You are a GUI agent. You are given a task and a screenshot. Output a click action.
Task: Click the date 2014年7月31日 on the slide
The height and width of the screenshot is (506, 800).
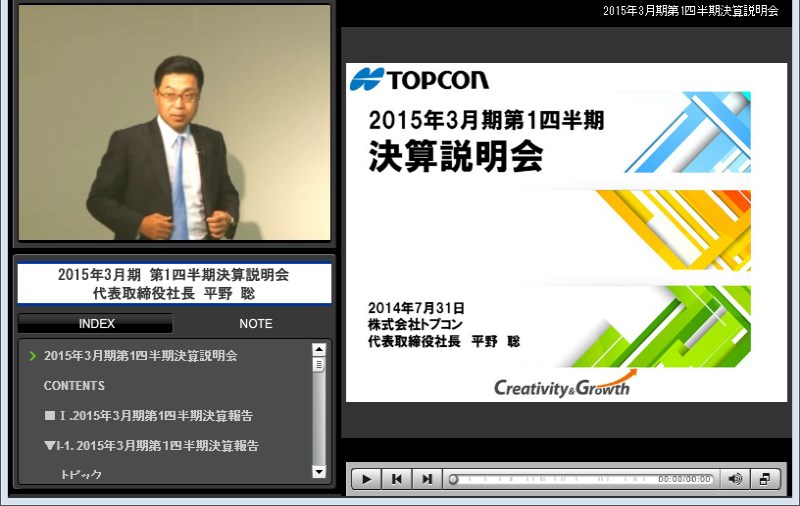tap(416, 308)
